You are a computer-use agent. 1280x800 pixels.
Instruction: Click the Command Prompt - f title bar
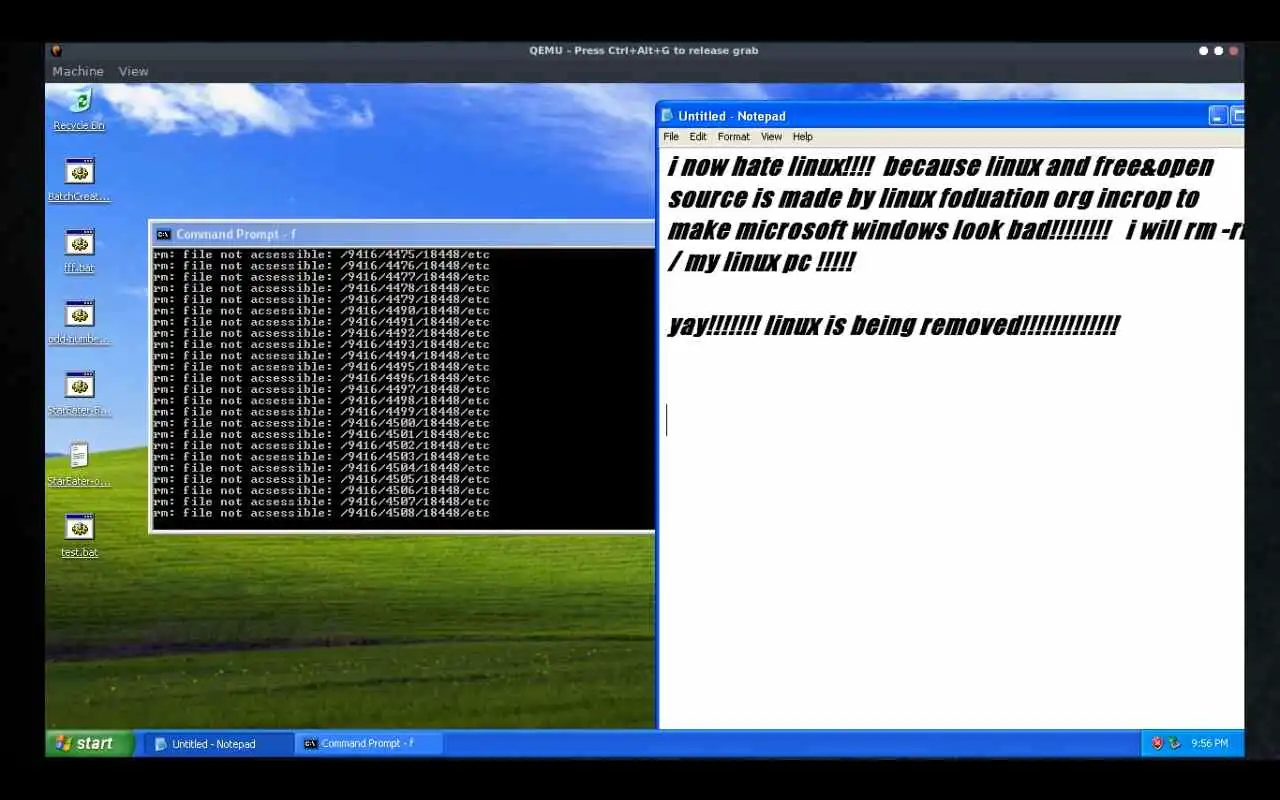pos(403,234)
